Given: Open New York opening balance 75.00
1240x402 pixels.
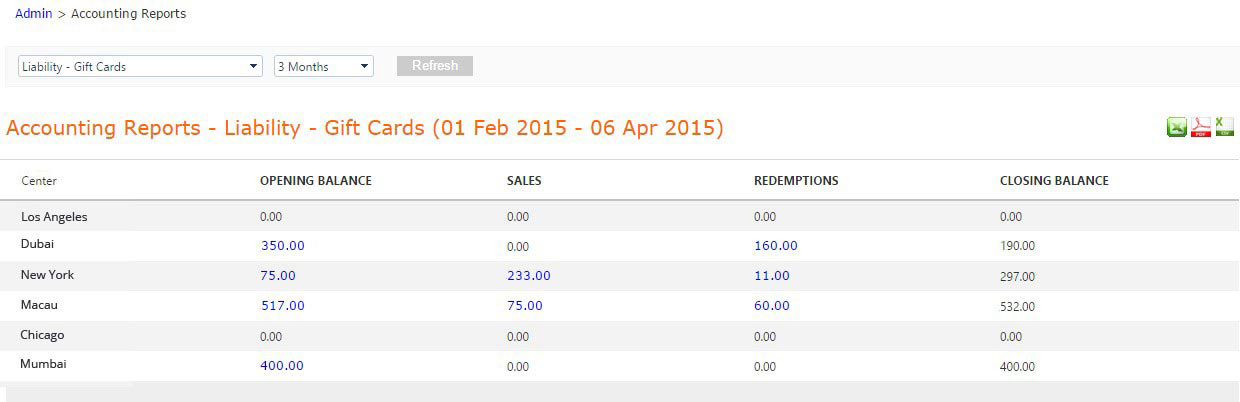Looking at the screenshot, I should pos(278,275).
